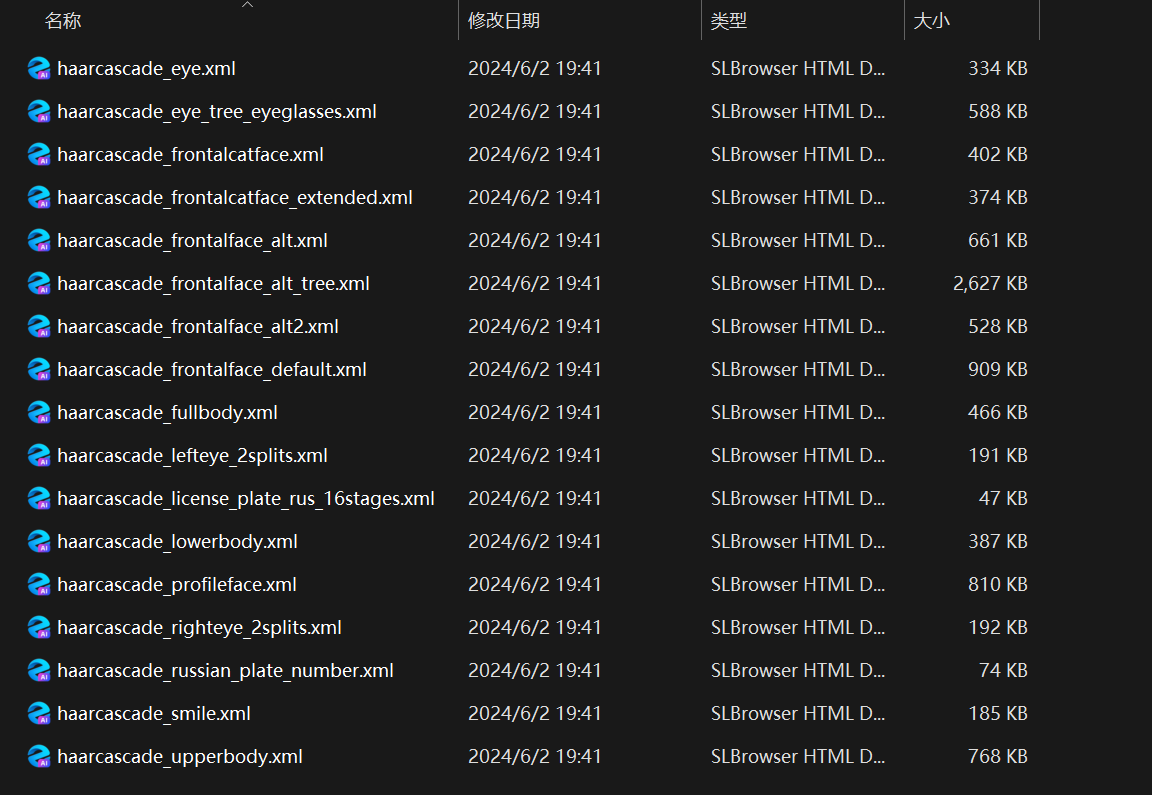Click the 466 KB size value

997,412
